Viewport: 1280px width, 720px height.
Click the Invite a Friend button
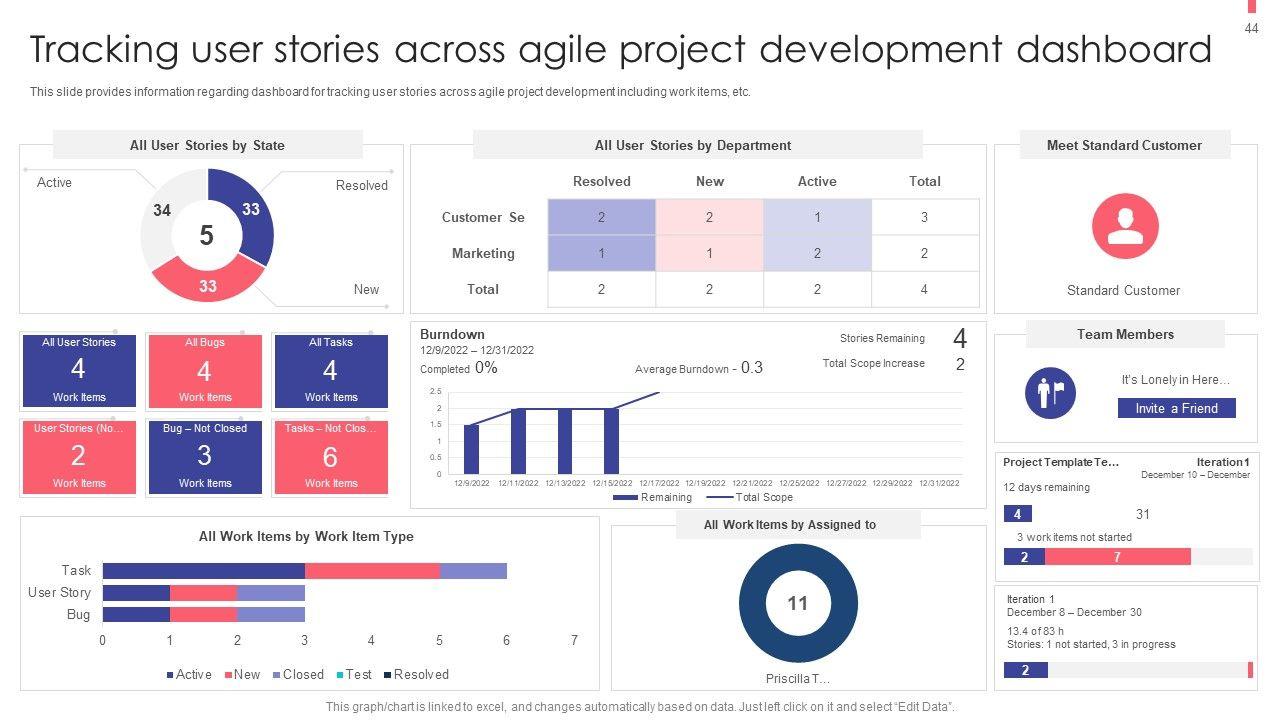pyautogui.click(x=1176, y=408)
